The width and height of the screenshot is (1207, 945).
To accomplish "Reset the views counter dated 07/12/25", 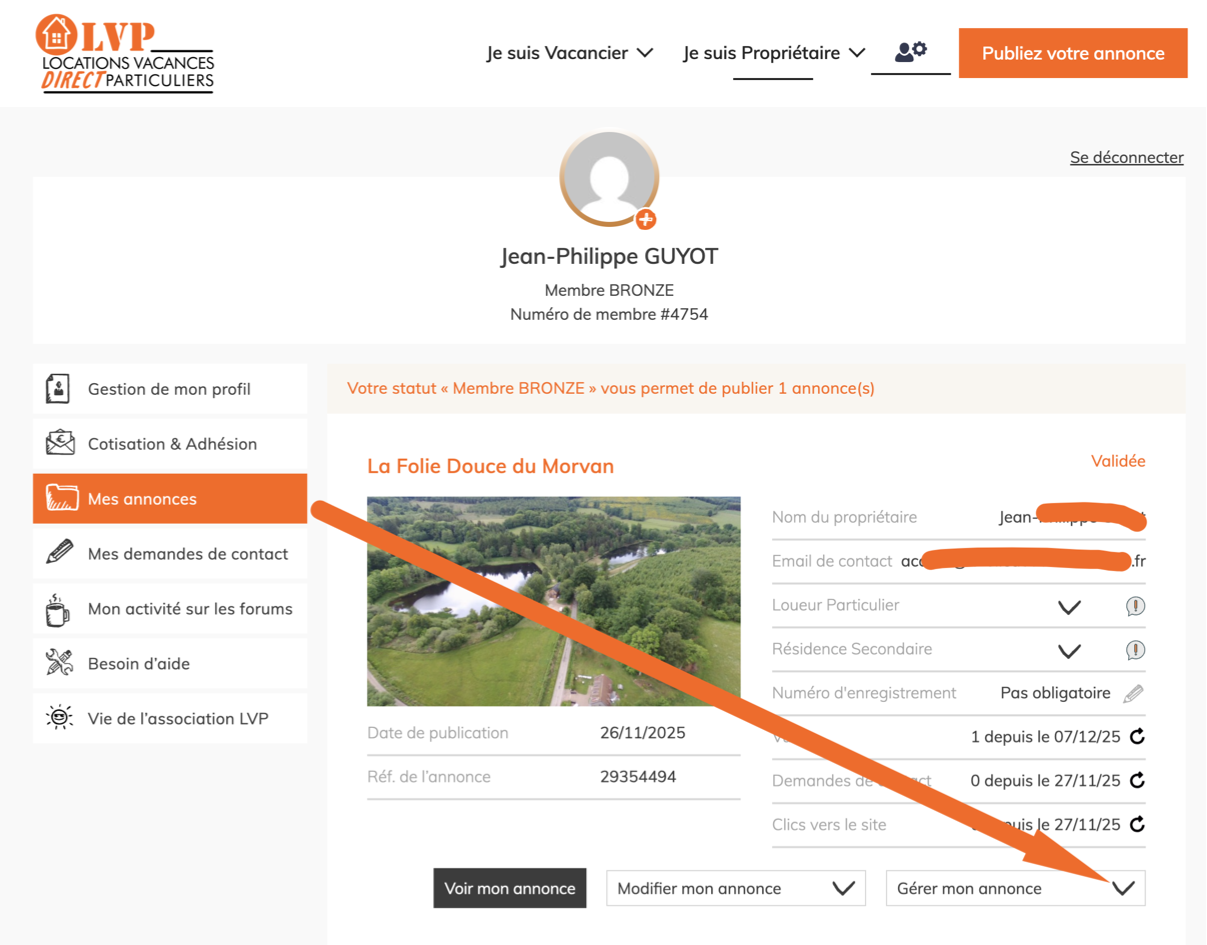I will (1137, 737).
